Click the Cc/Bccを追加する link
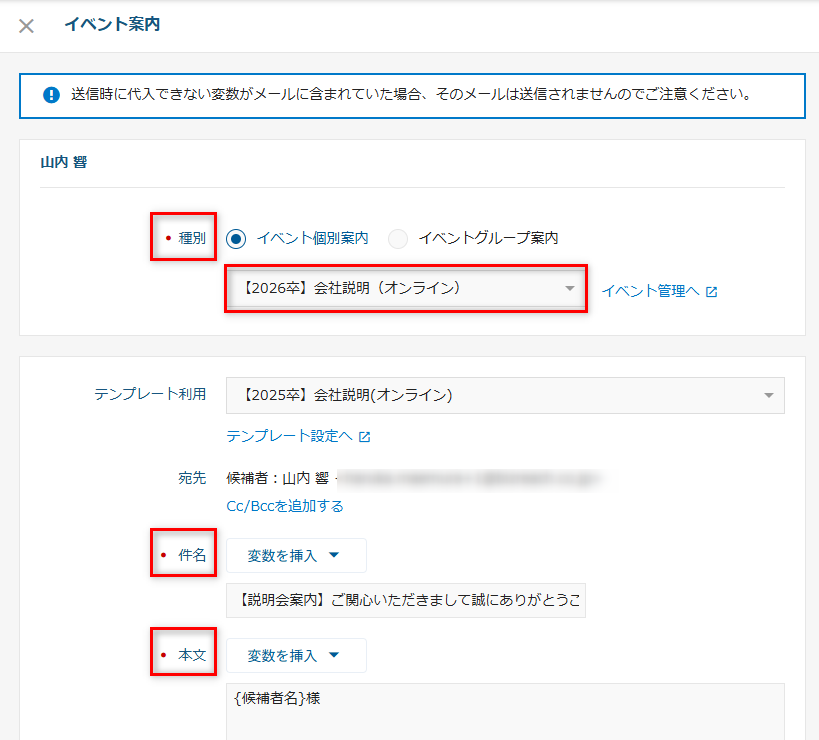Viewport: 819px width, 740px height. point(285,506)
